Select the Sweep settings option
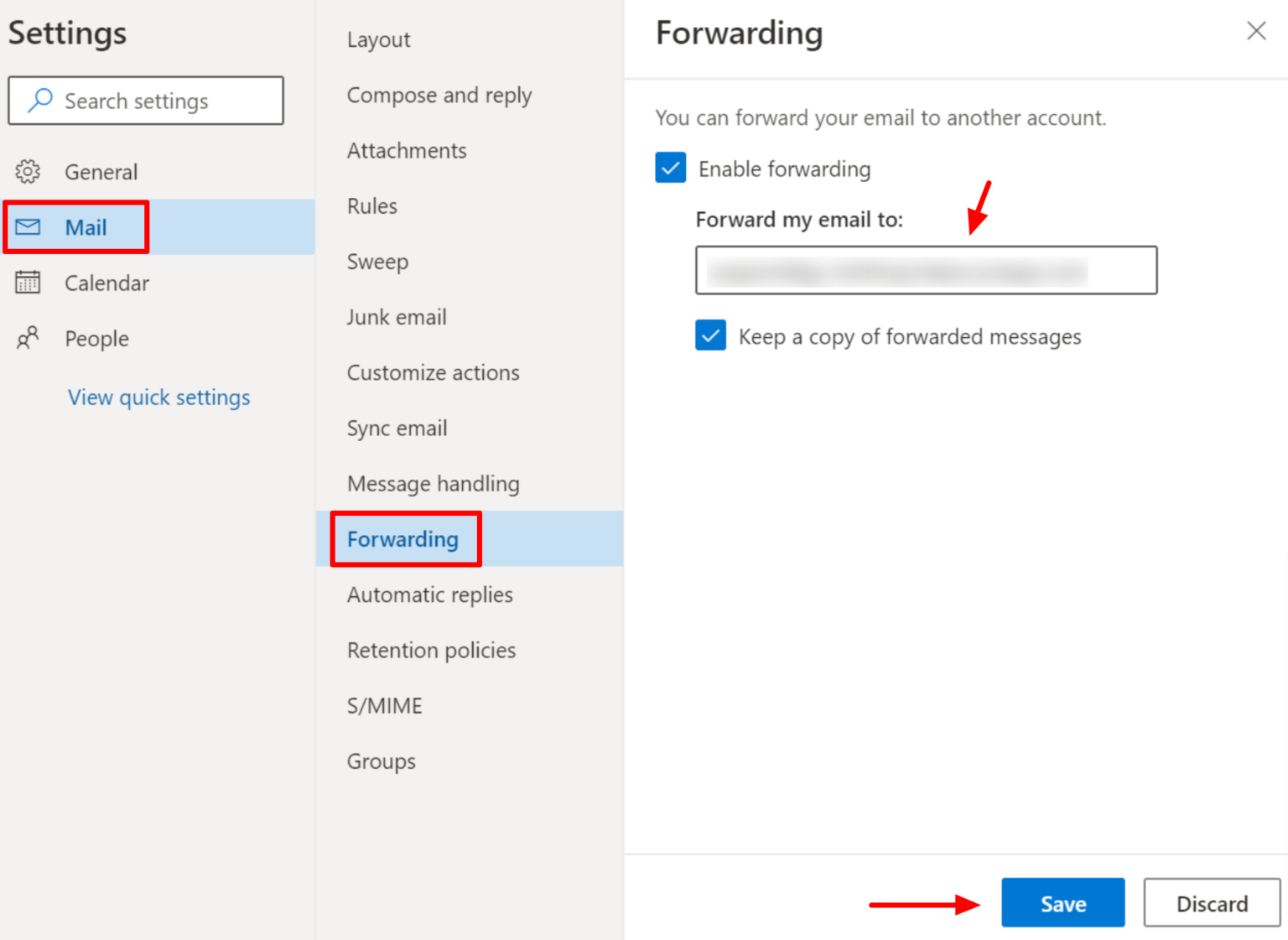The image size is (1288, 940). point(377,261)
